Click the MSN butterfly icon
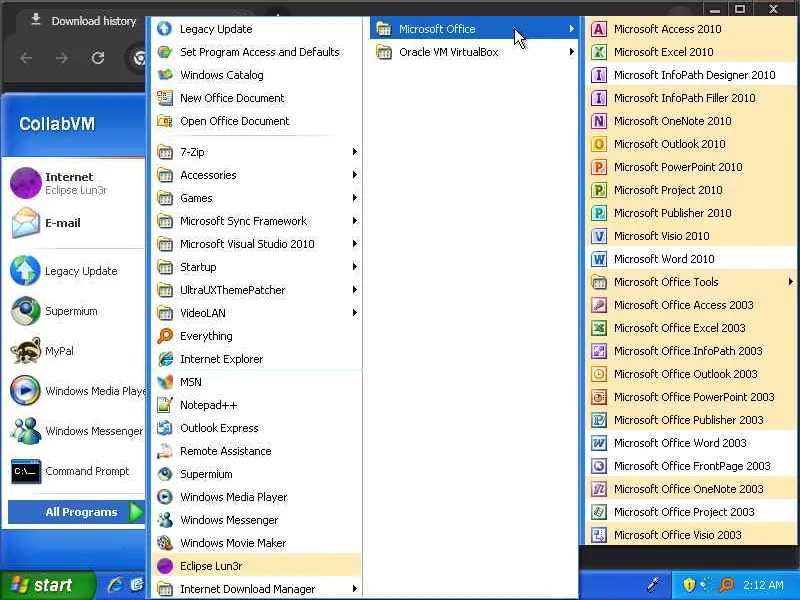This screenshot has width=800, height=600. (165, 382)
